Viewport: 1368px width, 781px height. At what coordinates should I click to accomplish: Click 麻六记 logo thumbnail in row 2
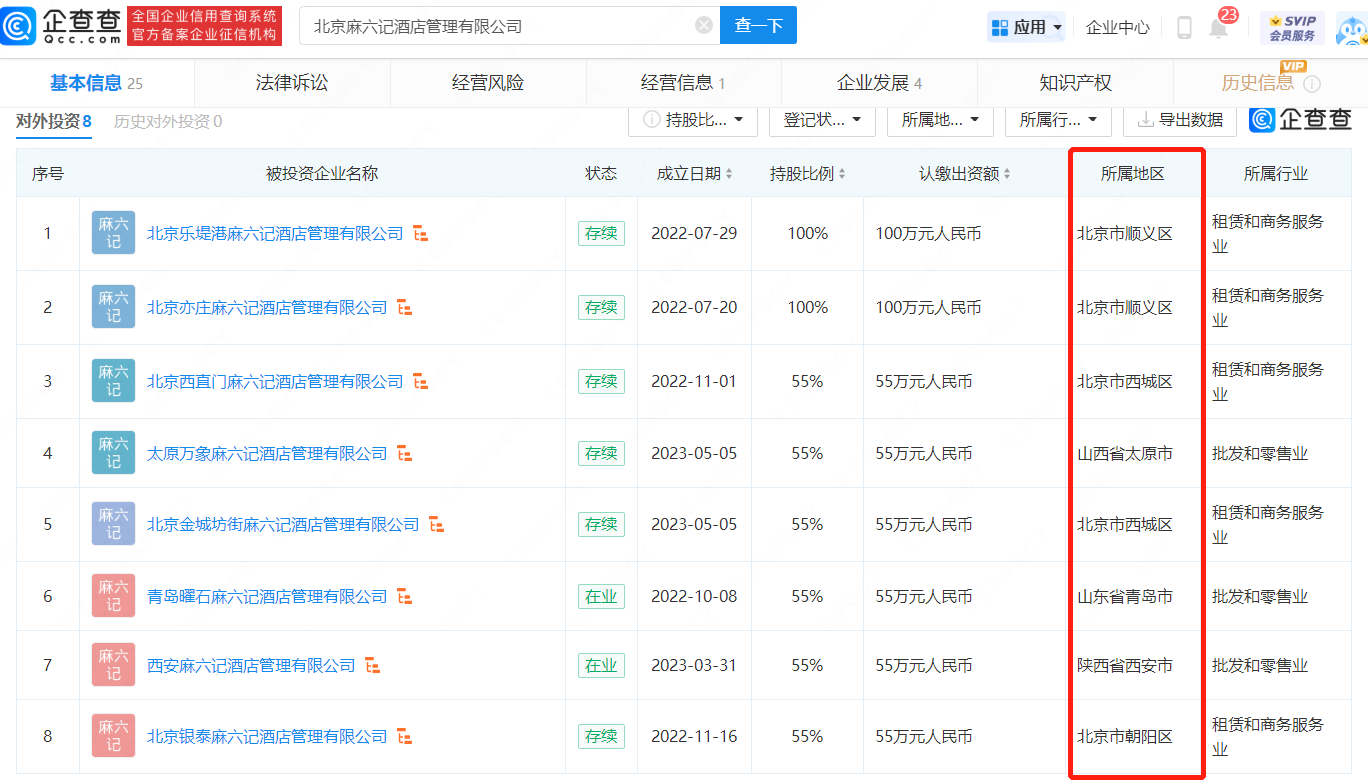click(x=113, y=307)
